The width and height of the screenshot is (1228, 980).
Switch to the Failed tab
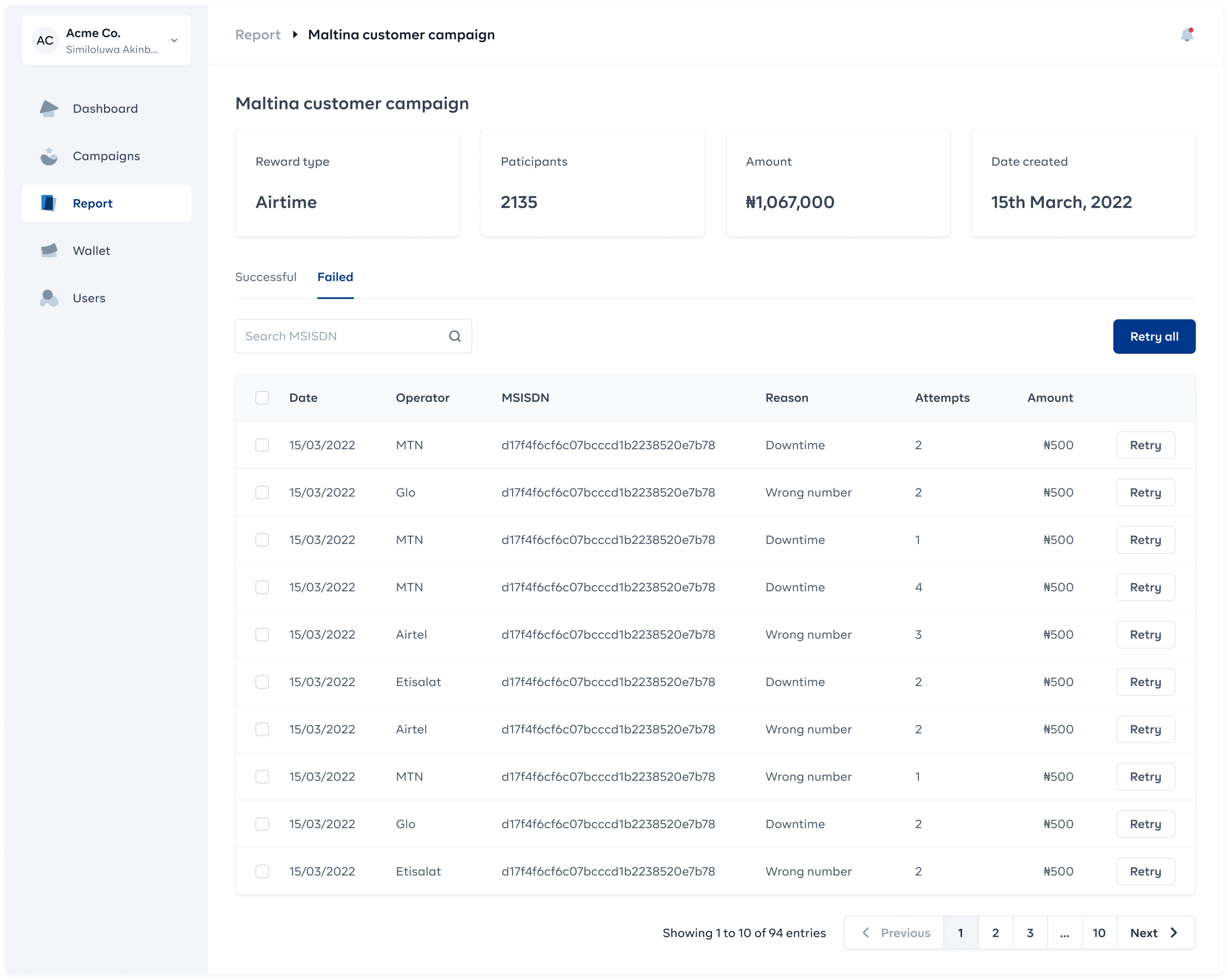coord(335,277)
